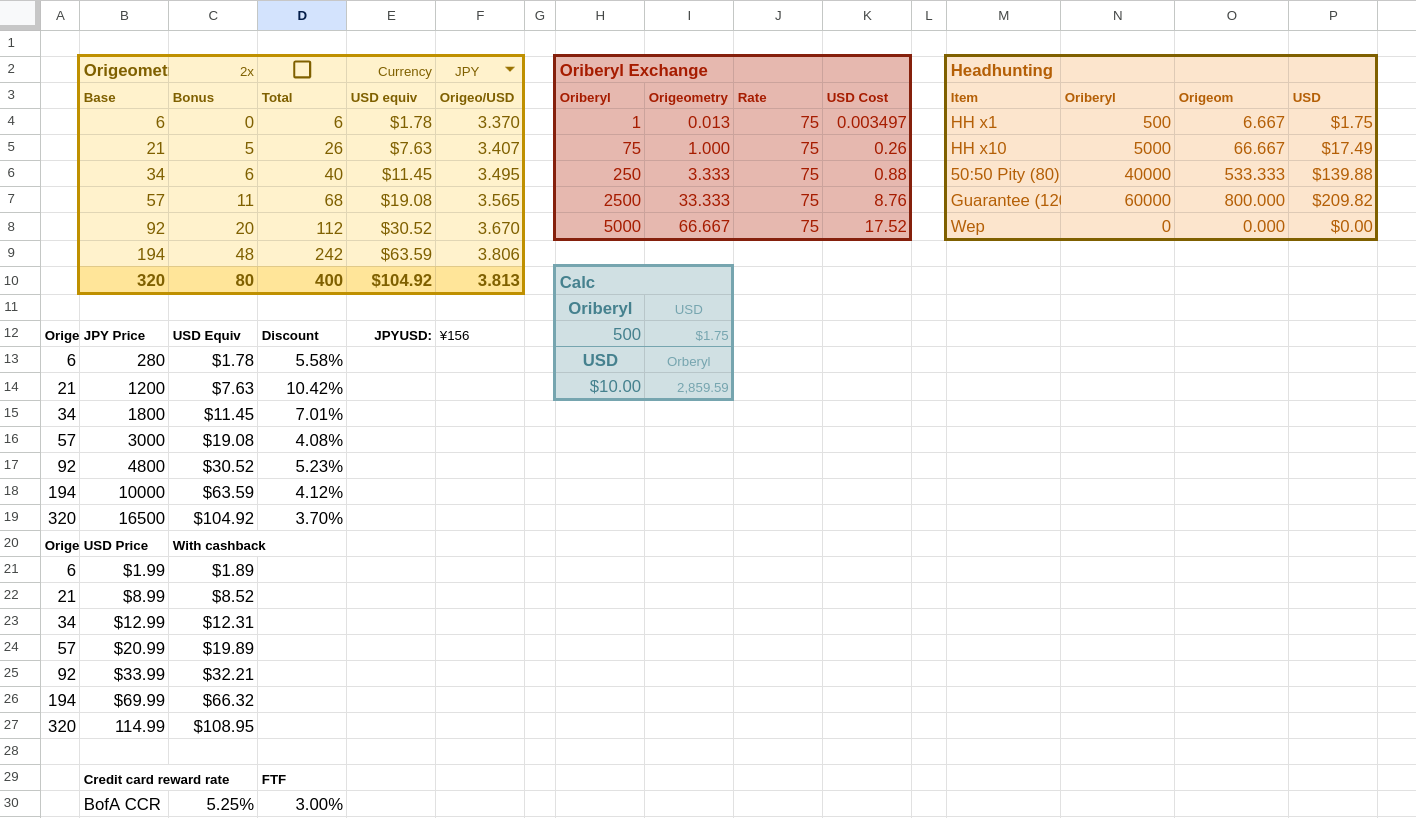Screen dimensions: 1416x818
Task: Select the Origeometry title cell
Action: click(124, 70)
